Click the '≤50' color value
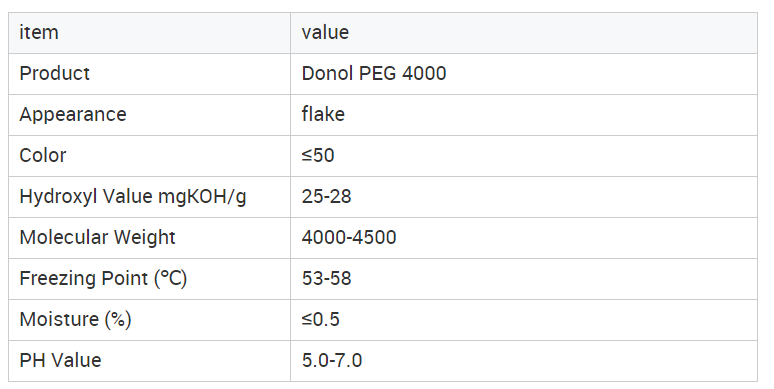 [x=318, y=156]
